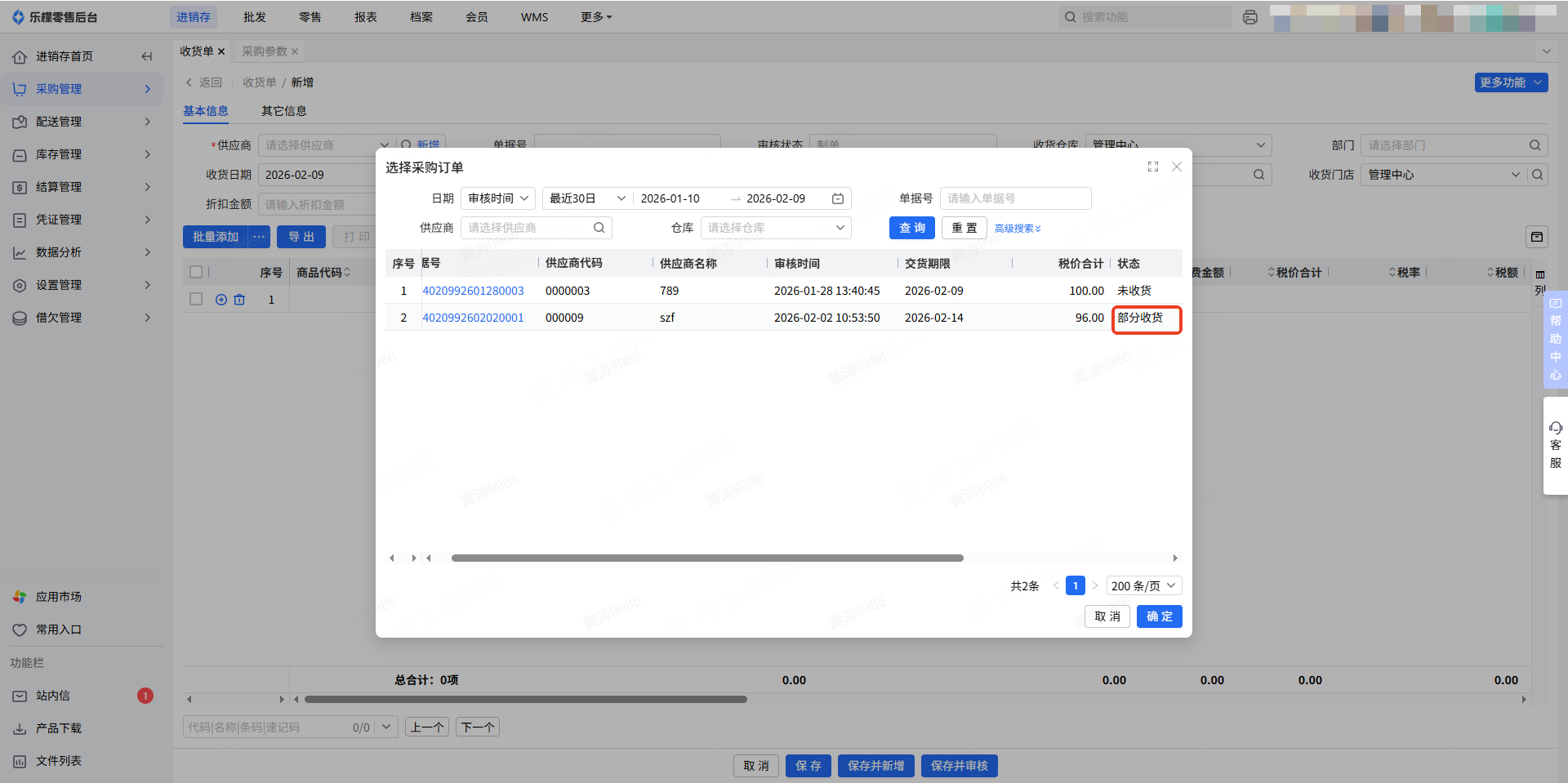Click the 搜索功能 search box

1145,17
